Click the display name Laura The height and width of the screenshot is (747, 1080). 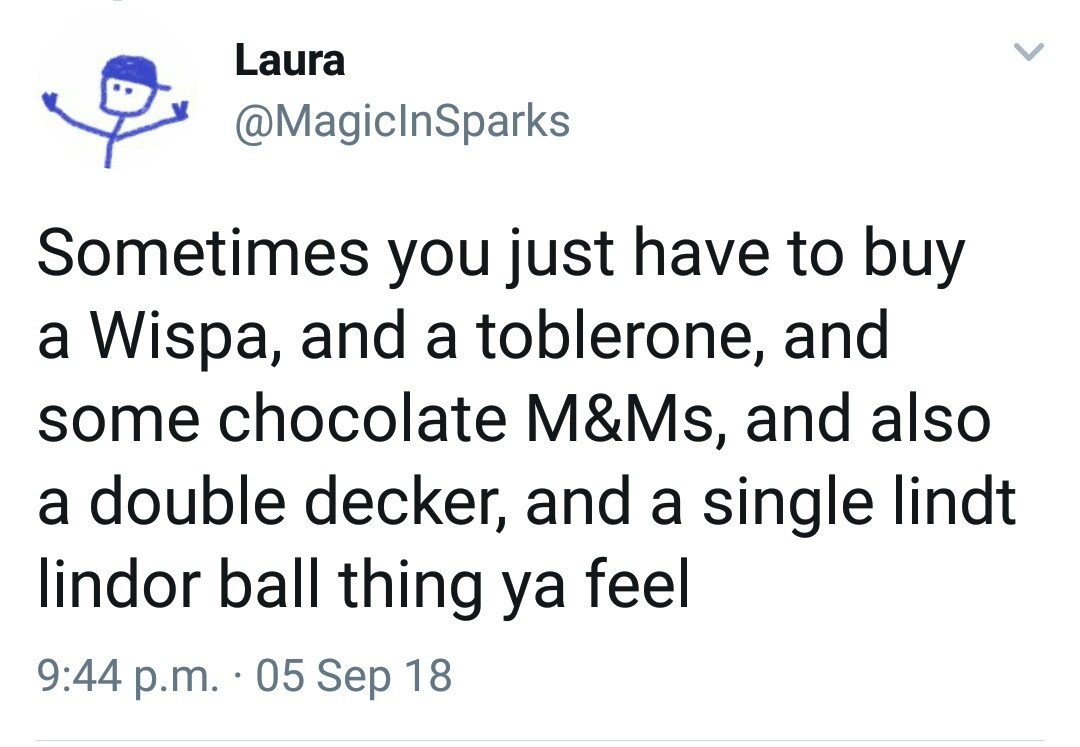pyautogui.click(x=290, y=61)
